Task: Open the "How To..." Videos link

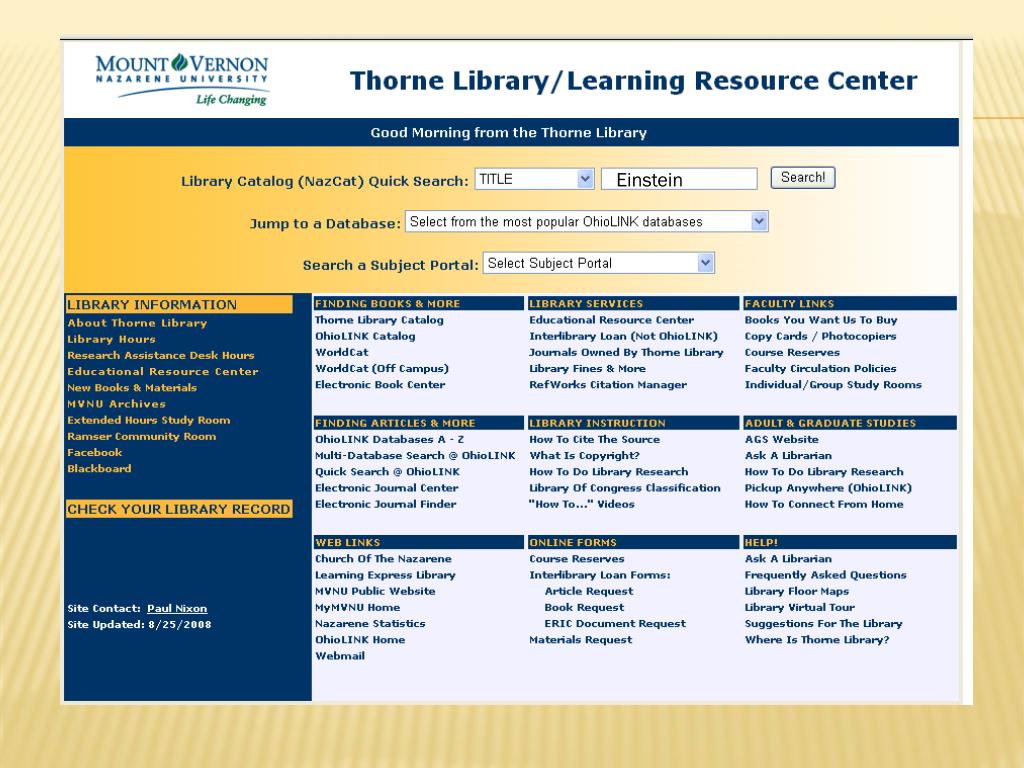Action: coord(582,504)
